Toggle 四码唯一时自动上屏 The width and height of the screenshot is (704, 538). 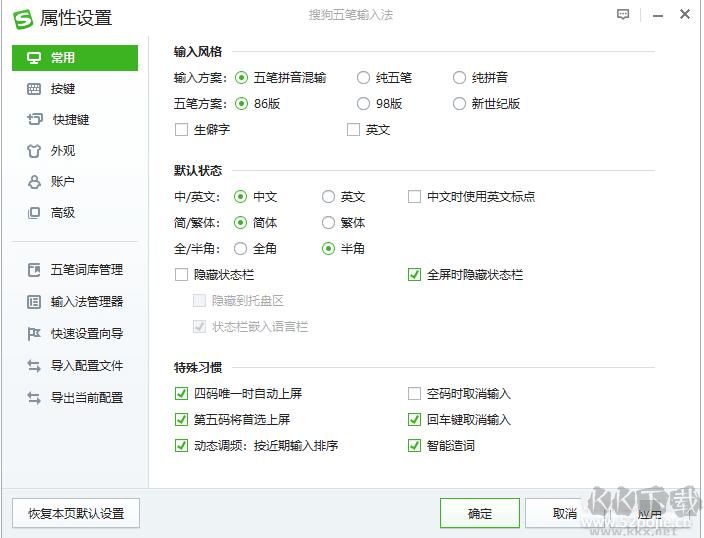click(x=181, y=394)
